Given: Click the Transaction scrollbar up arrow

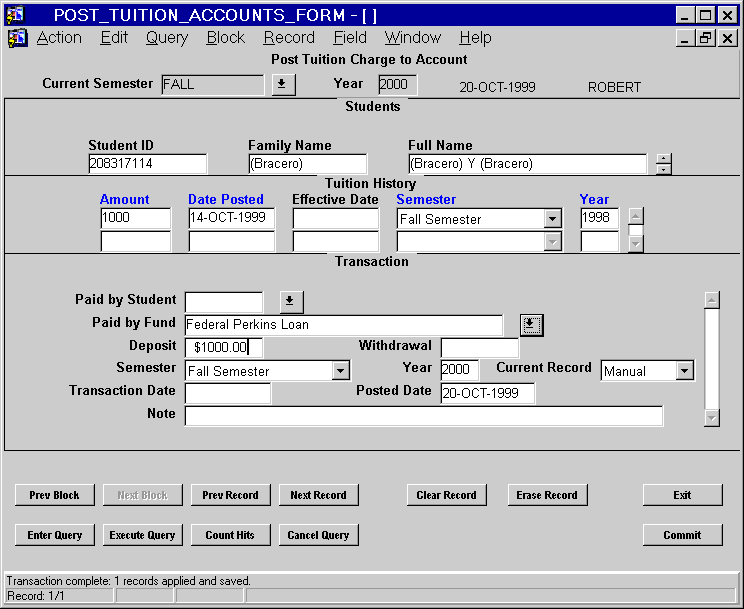Looking at the screenshot, I should point(712,300).
